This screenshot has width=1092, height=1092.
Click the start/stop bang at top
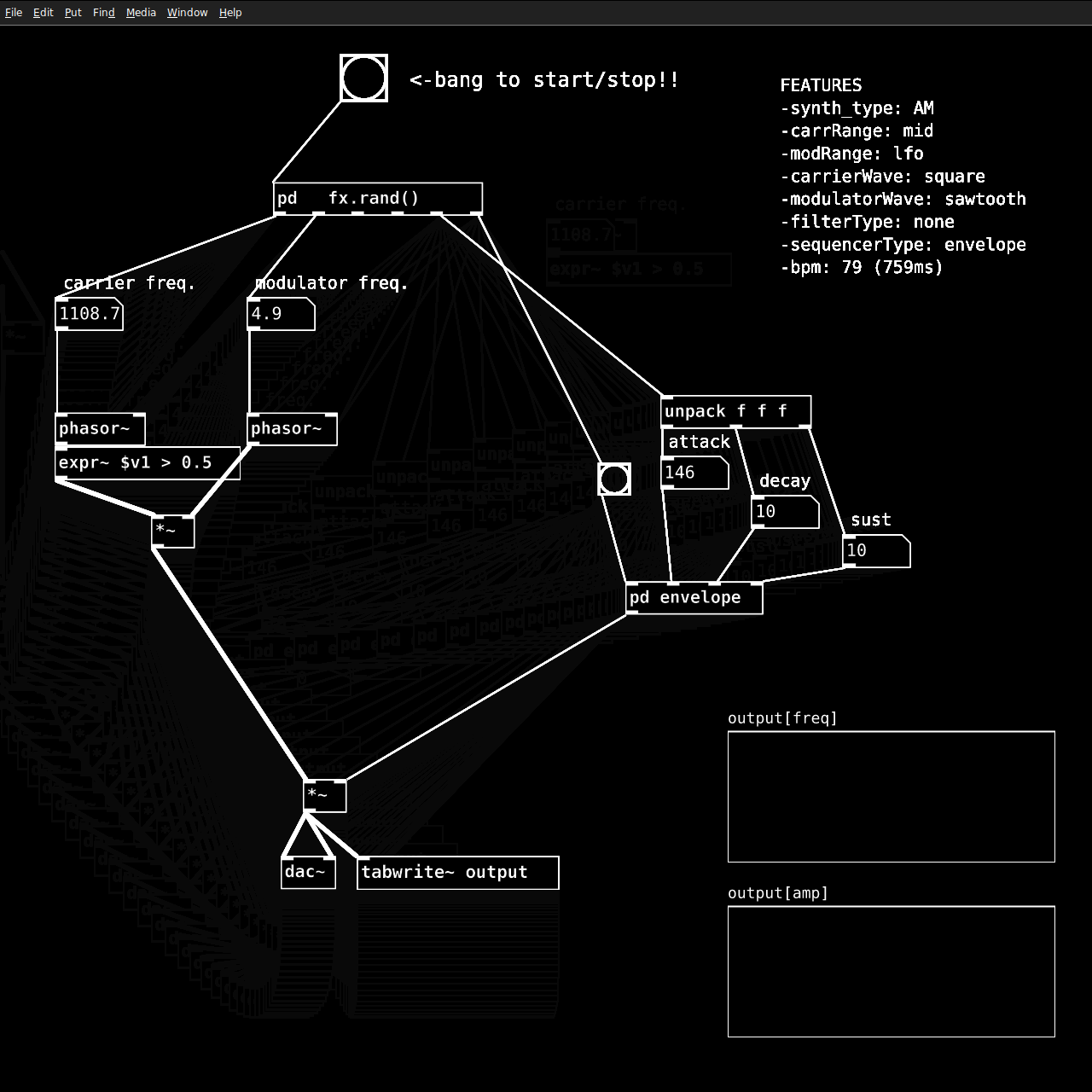tap(364, 78)
